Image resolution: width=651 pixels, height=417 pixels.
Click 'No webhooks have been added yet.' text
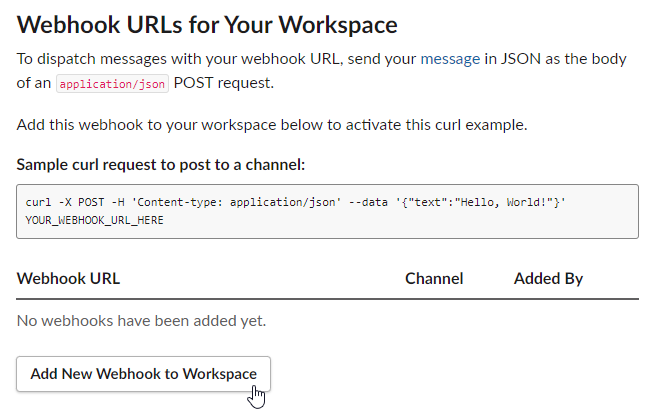click(x=141, y=321)
